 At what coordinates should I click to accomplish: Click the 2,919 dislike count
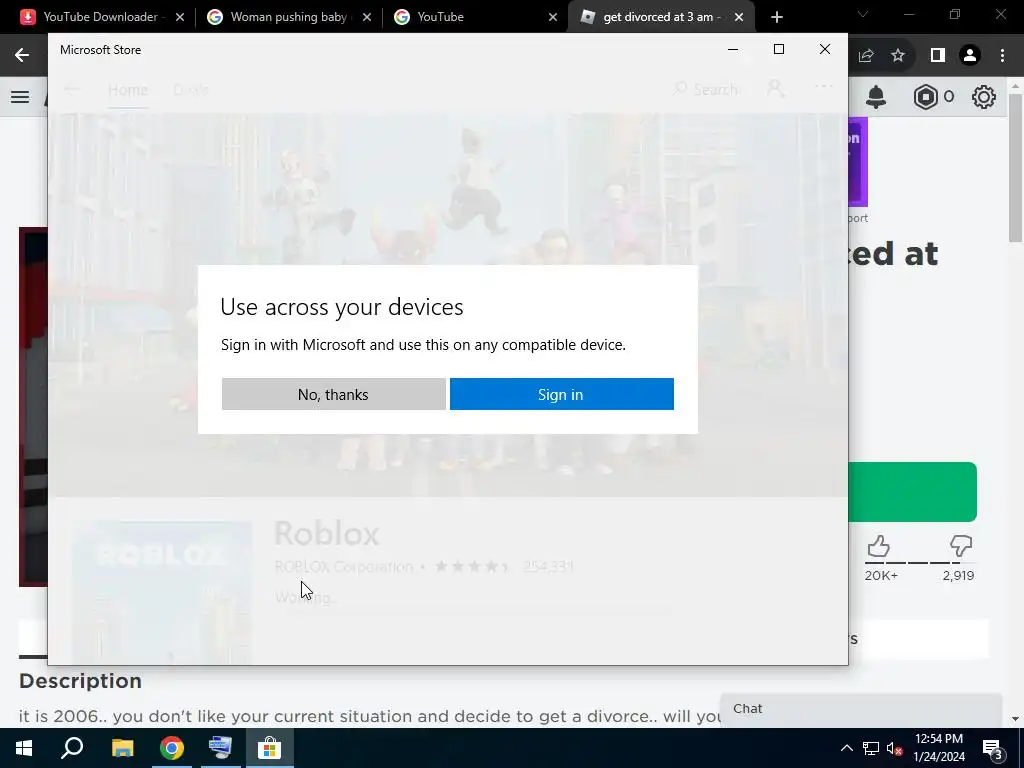958,575
